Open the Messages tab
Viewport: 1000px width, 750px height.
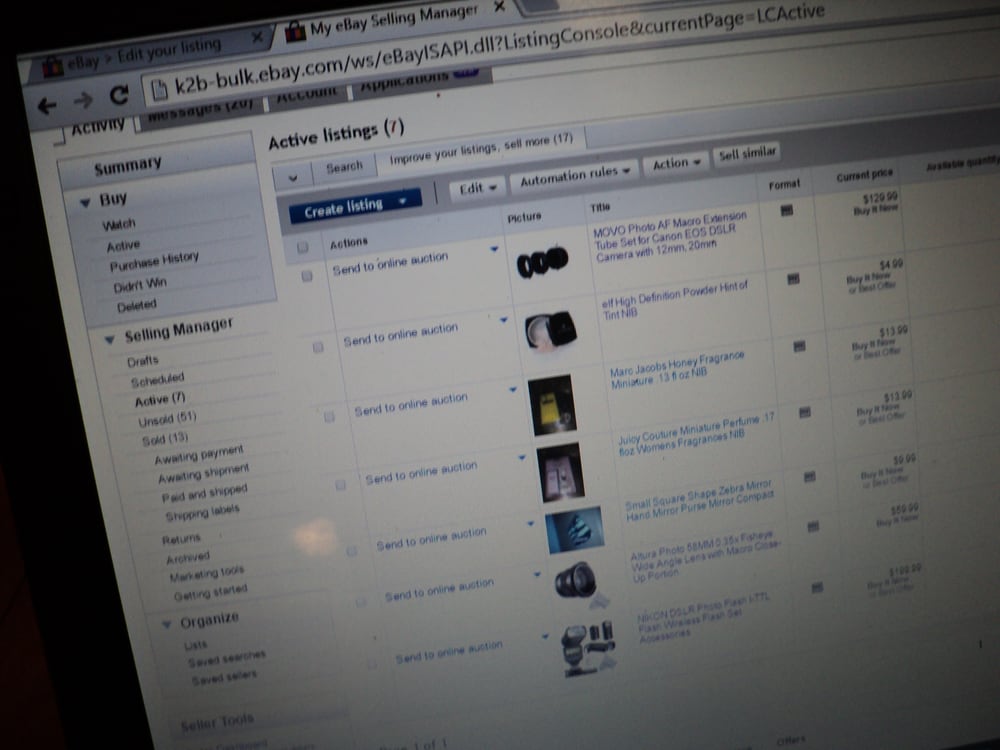point(200,110)
